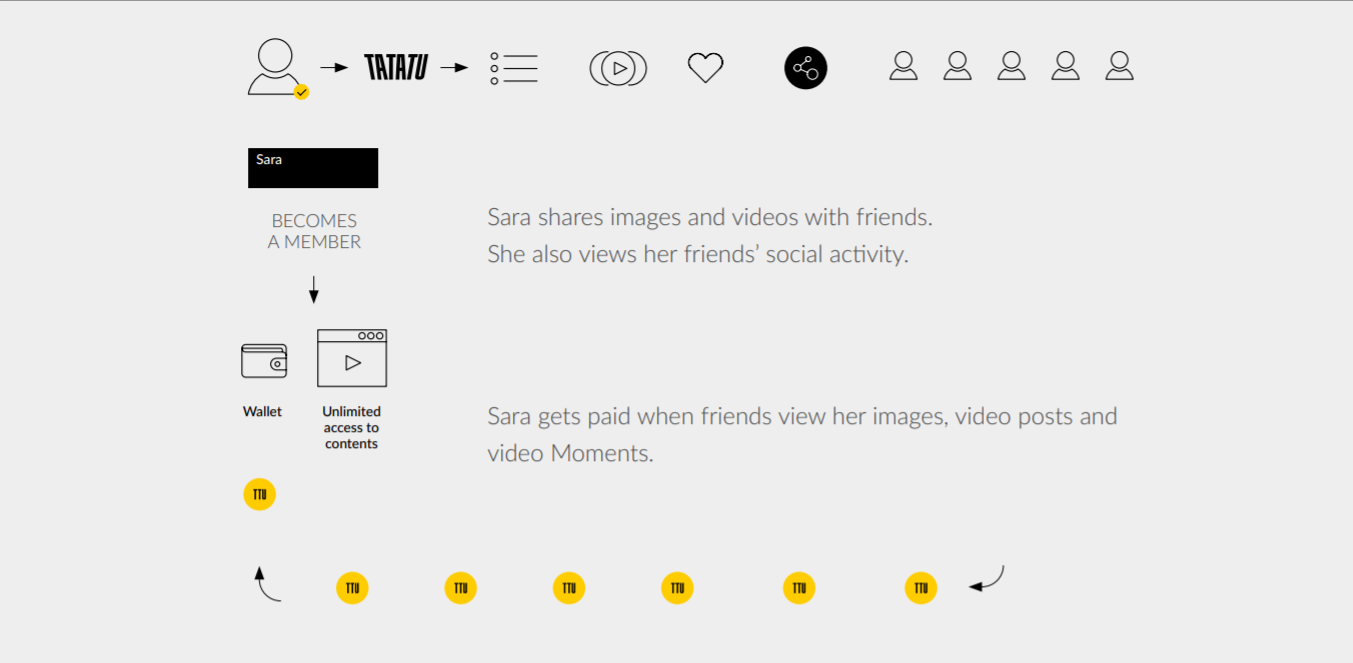
Task: Click the circular play video icon
Action: pos(618,68)
